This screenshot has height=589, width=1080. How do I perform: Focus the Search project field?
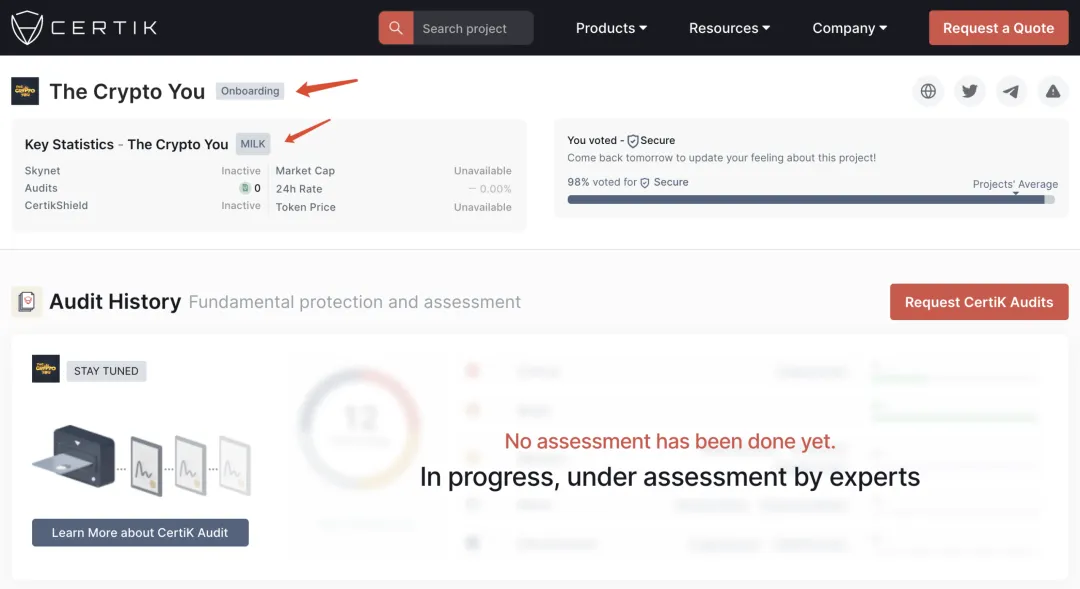coord(473,28)
